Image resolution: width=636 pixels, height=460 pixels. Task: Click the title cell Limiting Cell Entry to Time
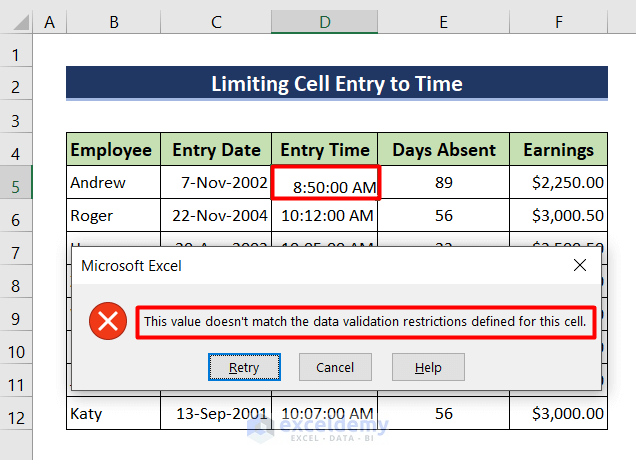point(337,84)
